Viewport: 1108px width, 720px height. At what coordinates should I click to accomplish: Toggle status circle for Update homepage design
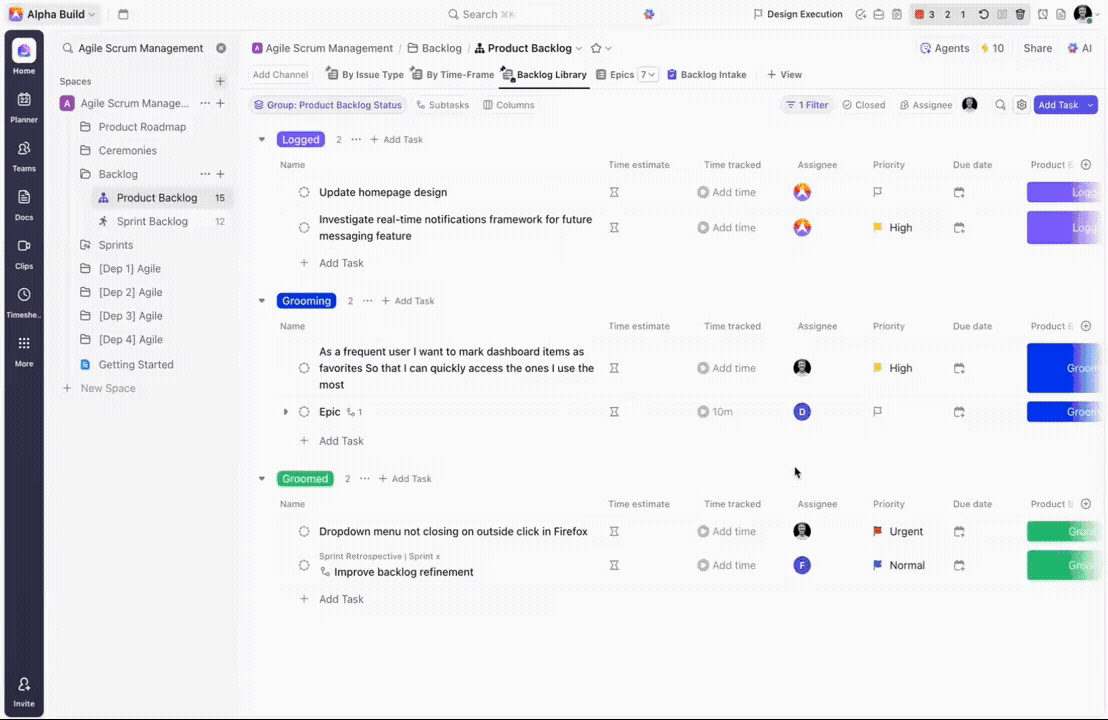click(x=304, y=192)
